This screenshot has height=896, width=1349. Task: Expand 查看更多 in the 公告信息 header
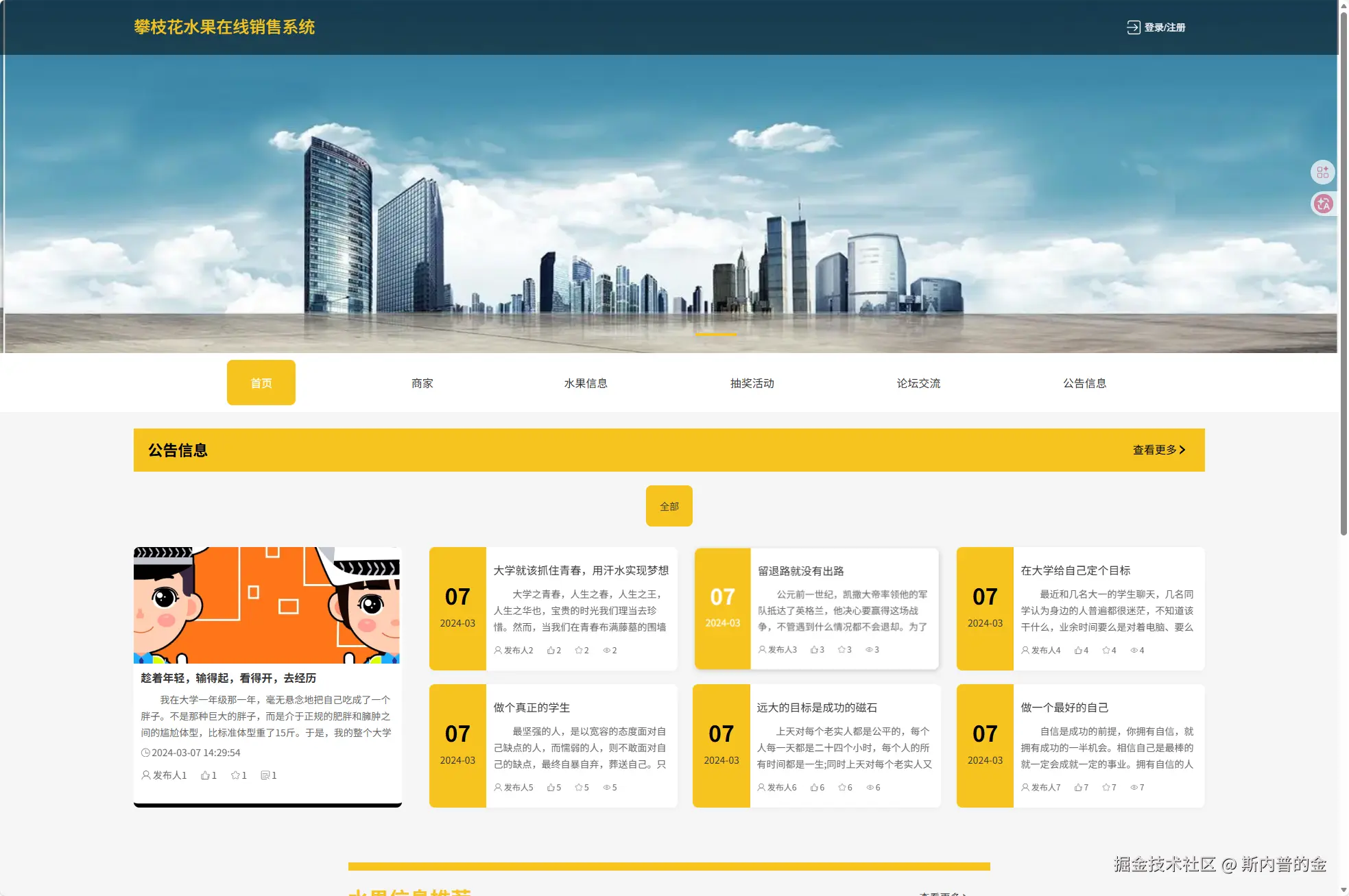[x=1158, y=450]
